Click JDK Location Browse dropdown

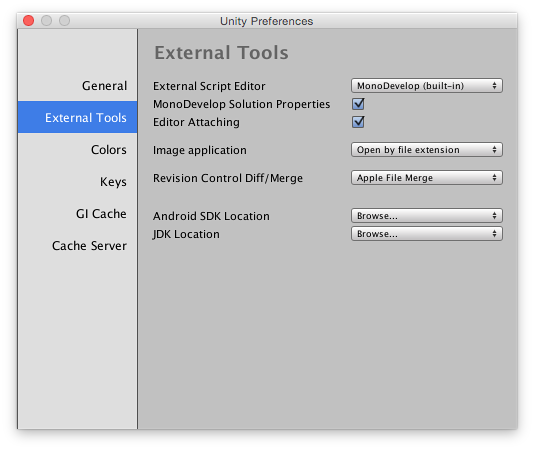click(427, 234)
